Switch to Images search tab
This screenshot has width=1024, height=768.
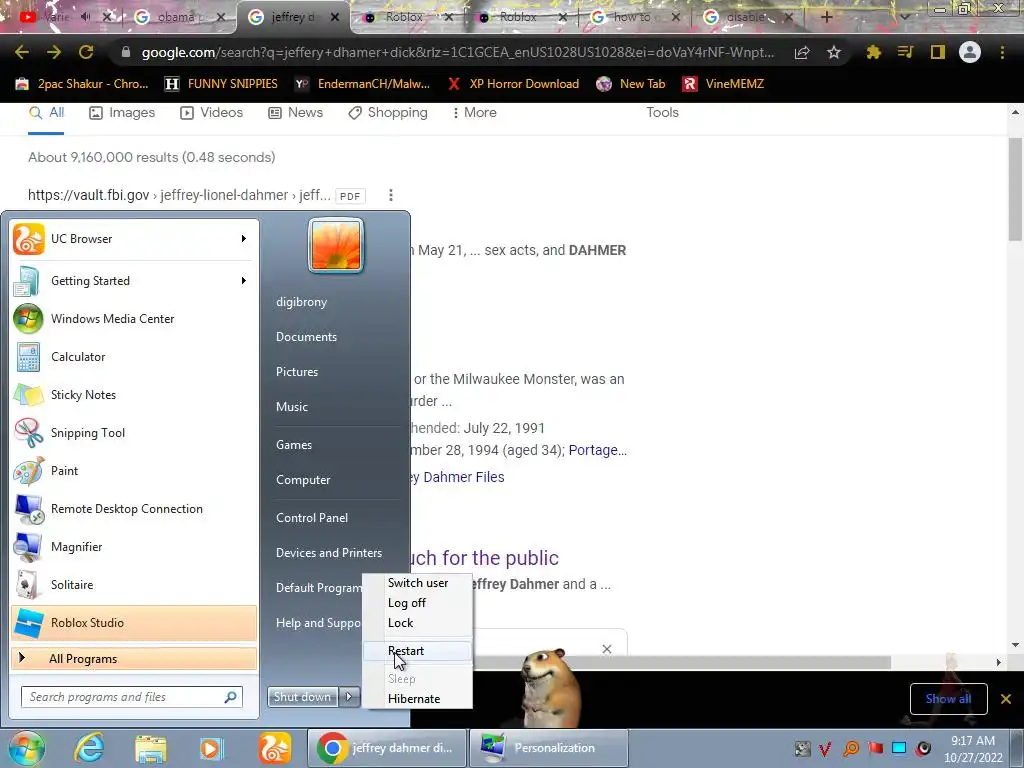click(122, 112)
